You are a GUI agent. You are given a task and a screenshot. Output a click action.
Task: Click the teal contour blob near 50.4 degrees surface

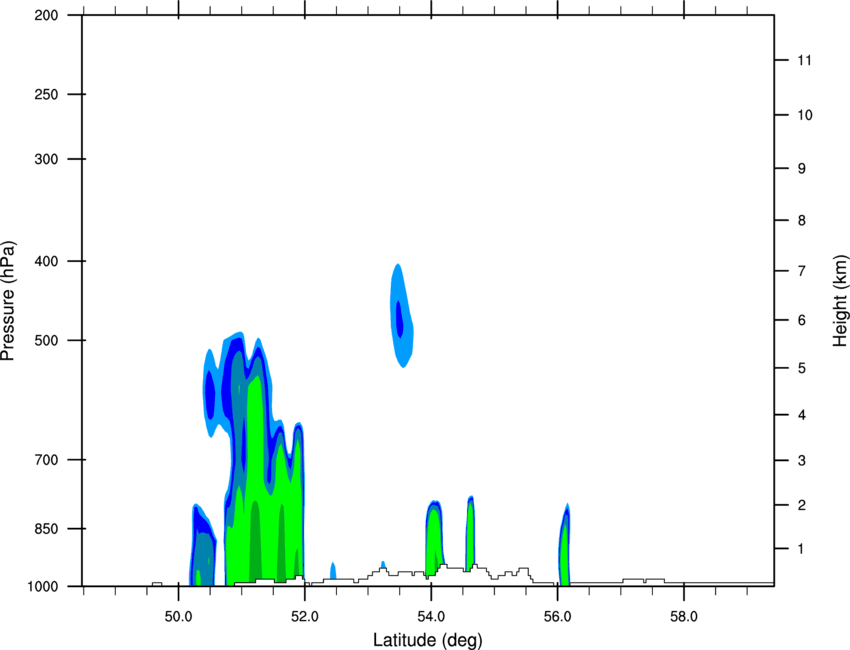click(x=203, y=558)
